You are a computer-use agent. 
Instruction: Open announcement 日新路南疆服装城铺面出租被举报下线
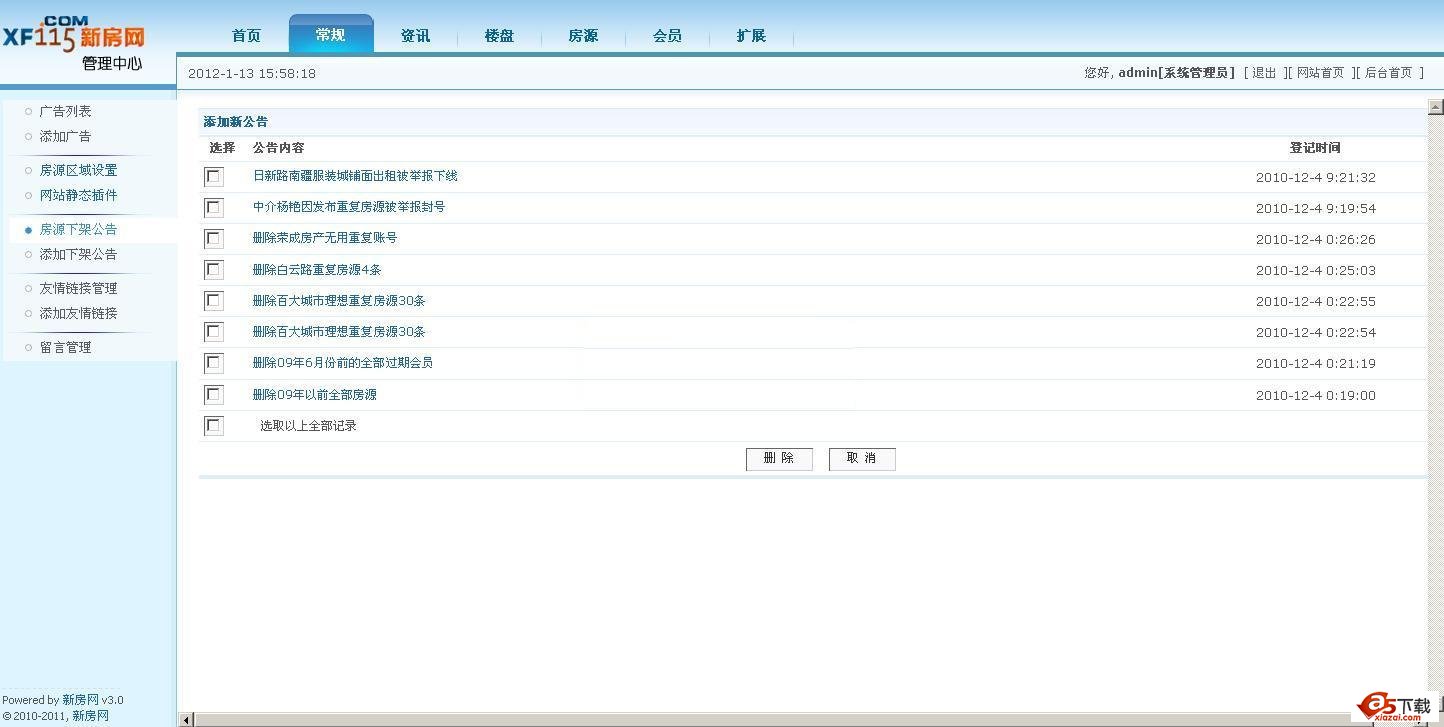(355, 176)
